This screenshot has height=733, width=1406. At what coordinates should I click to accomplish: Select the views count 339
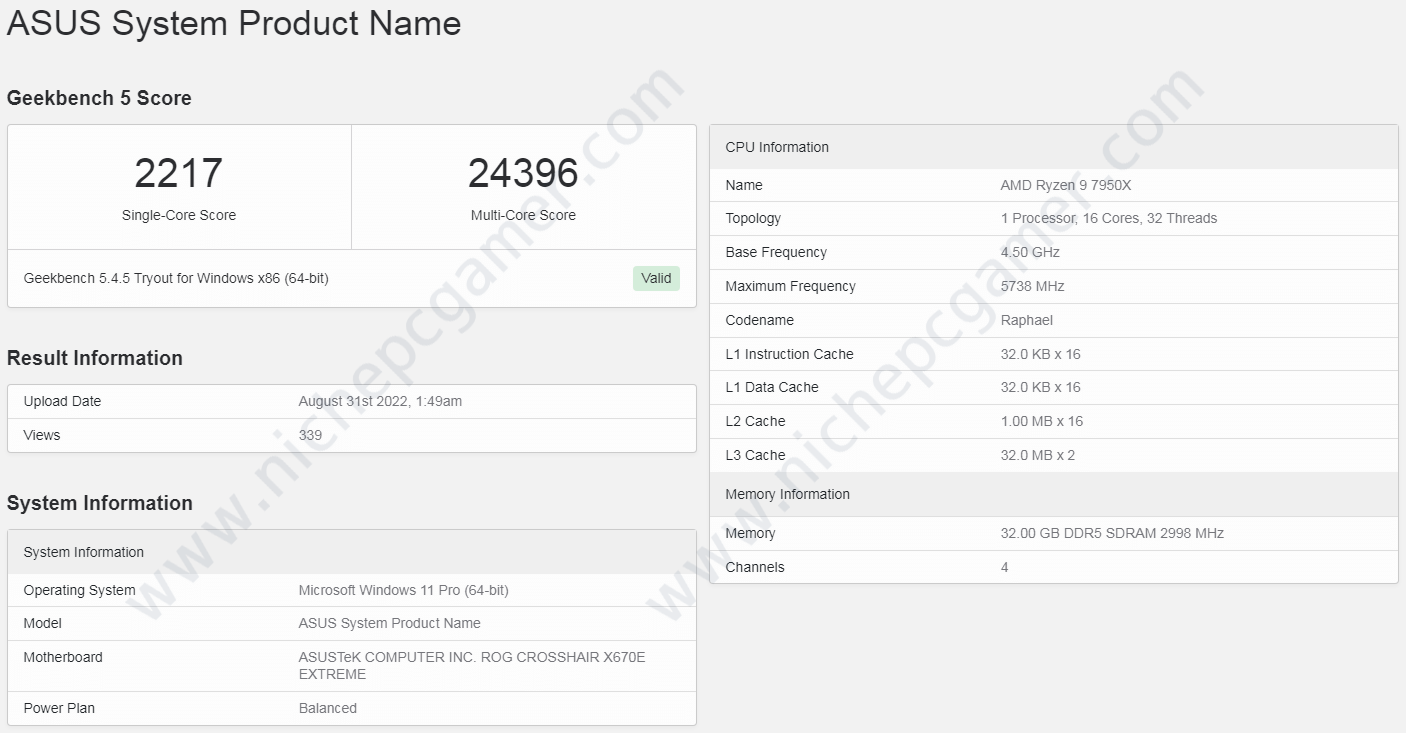(x=310, y=435)
